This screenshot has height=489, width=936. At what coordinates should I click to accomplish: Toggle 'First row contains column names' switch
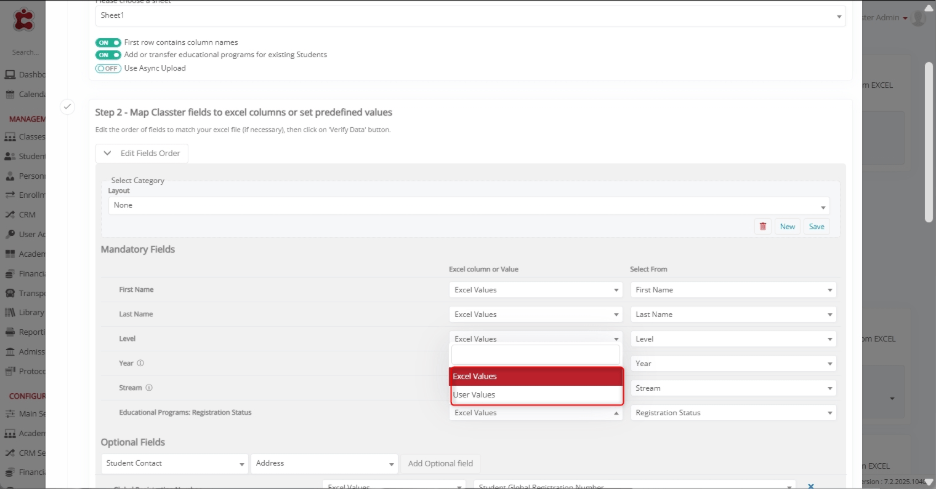[108, 43]
